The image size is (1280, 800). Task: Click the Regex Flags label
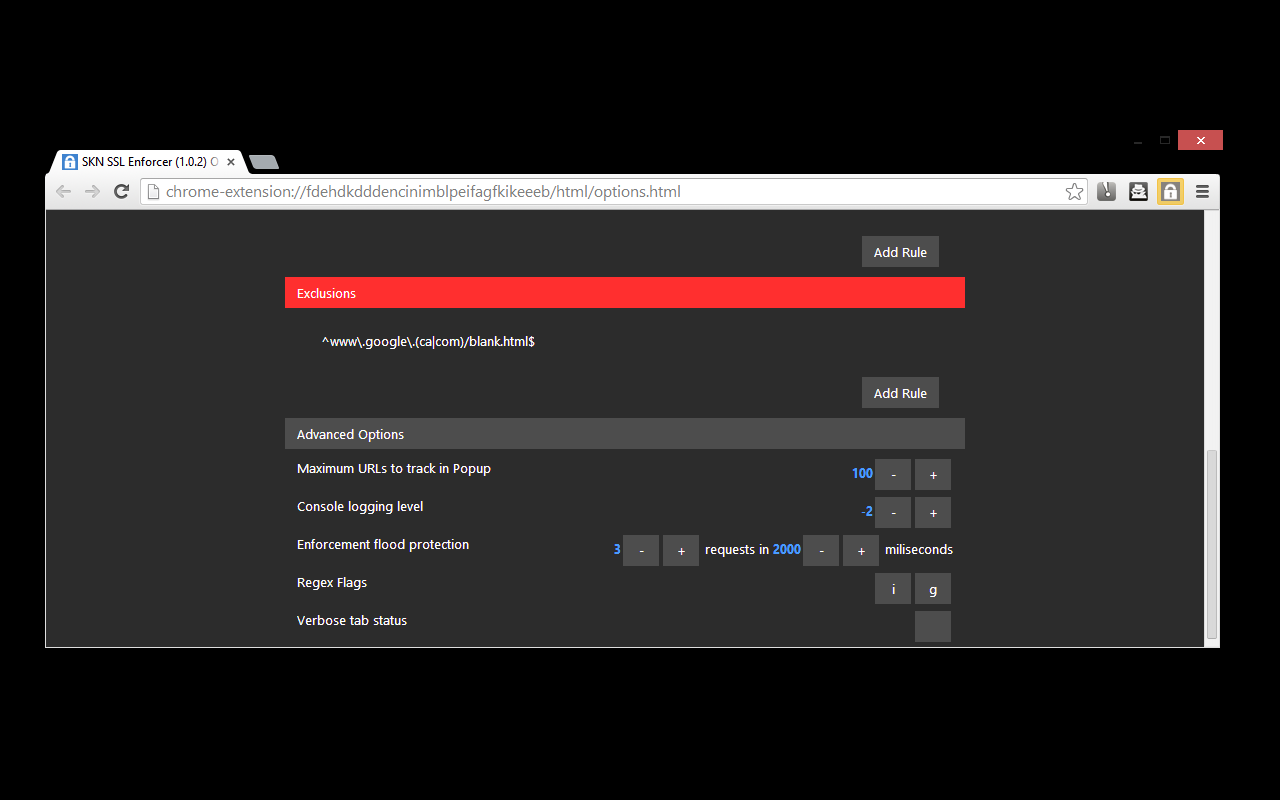click(x=332, y=583)
